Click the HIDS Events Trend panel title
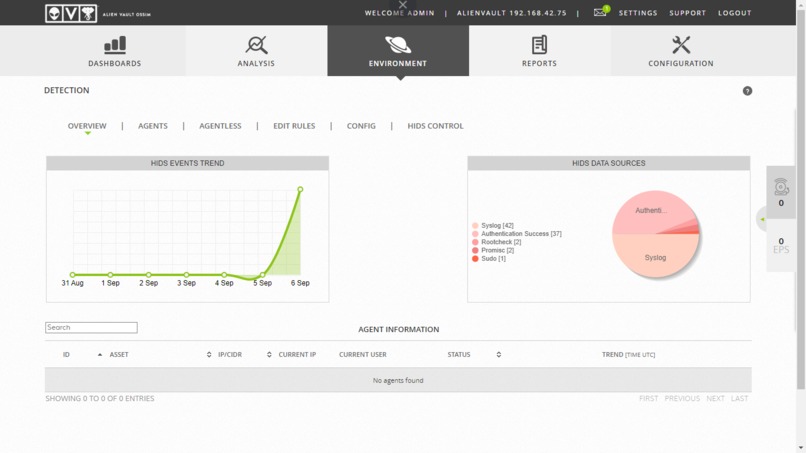Screen dimensions: 806x453 click(188, 163)
